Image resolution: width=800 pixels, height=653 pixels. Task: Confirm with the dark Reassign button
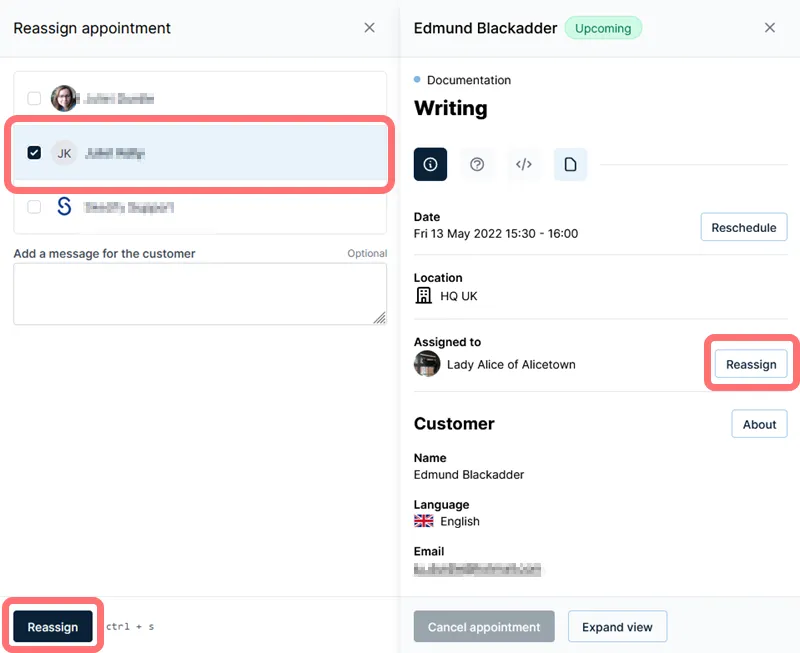[x=53, y=626]
